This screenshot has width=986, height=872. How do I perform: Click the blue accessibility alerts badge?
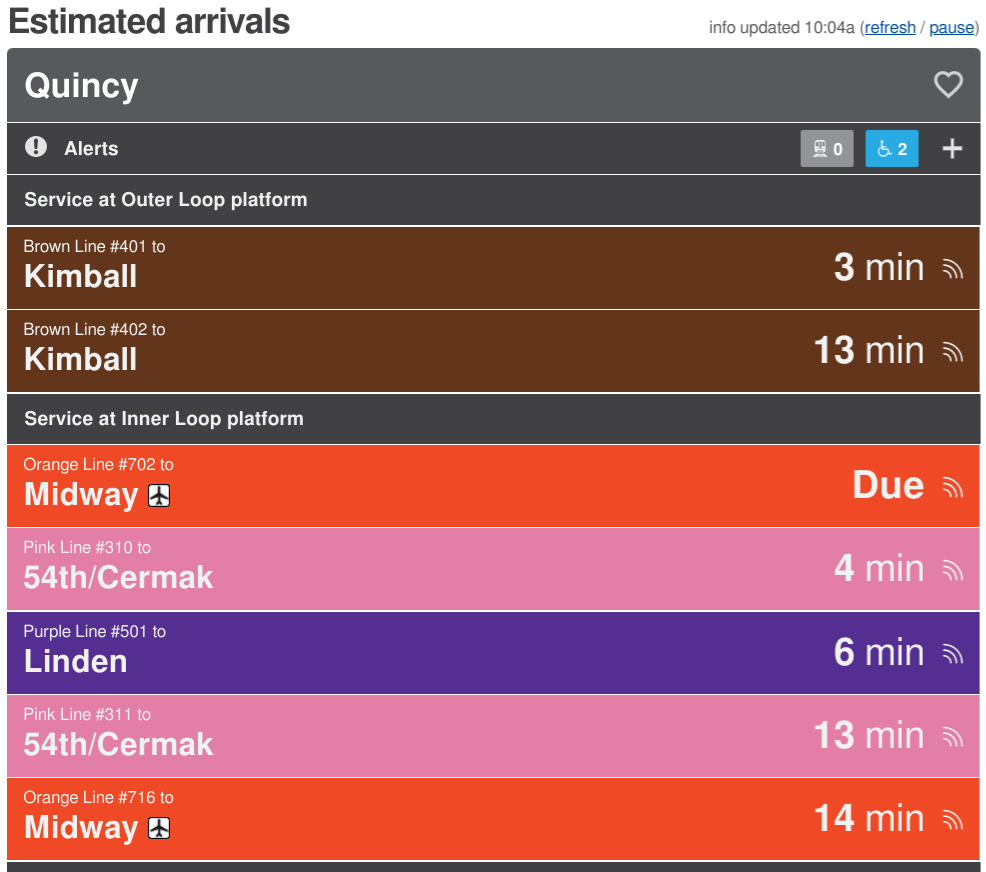891,149
